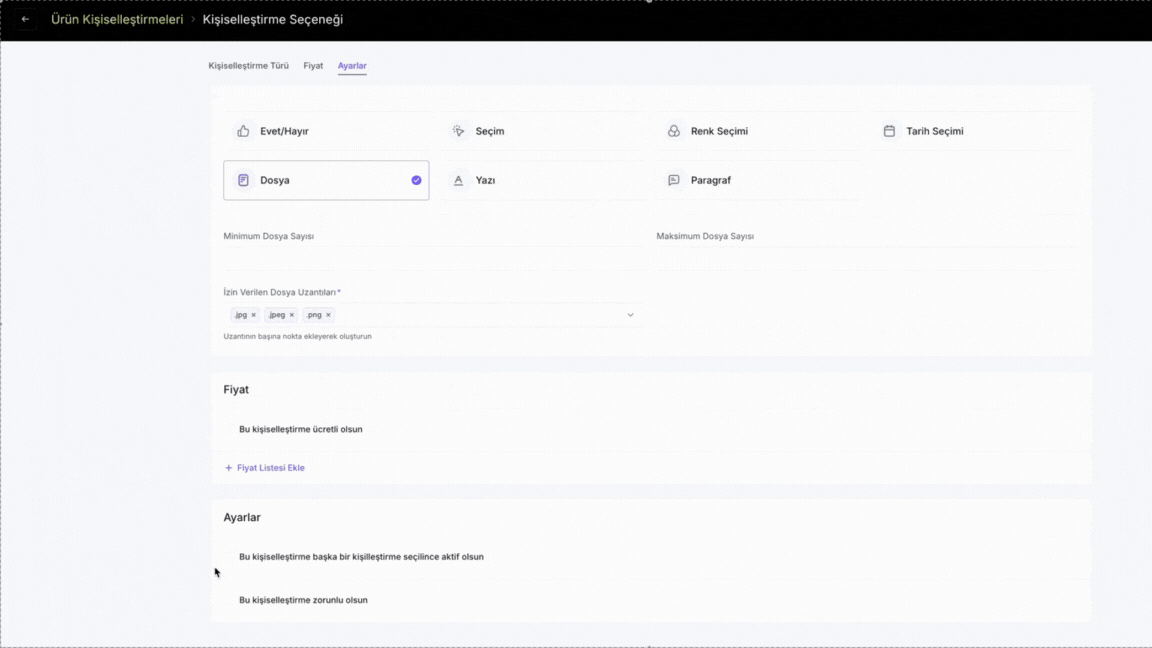Remove the .png extension tag
The height and width of the screenshot is (648, 1152).
(328, 315)
